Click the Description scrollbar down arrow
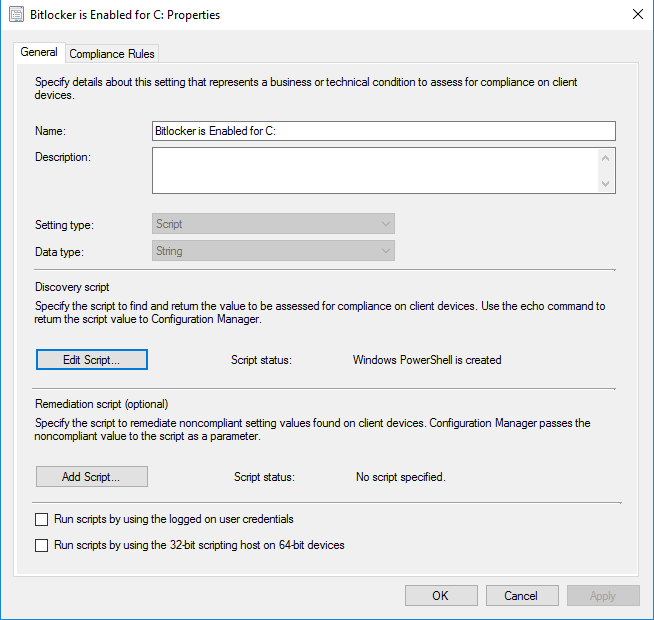This screenshot has height=620, width=654. [605, 184]
